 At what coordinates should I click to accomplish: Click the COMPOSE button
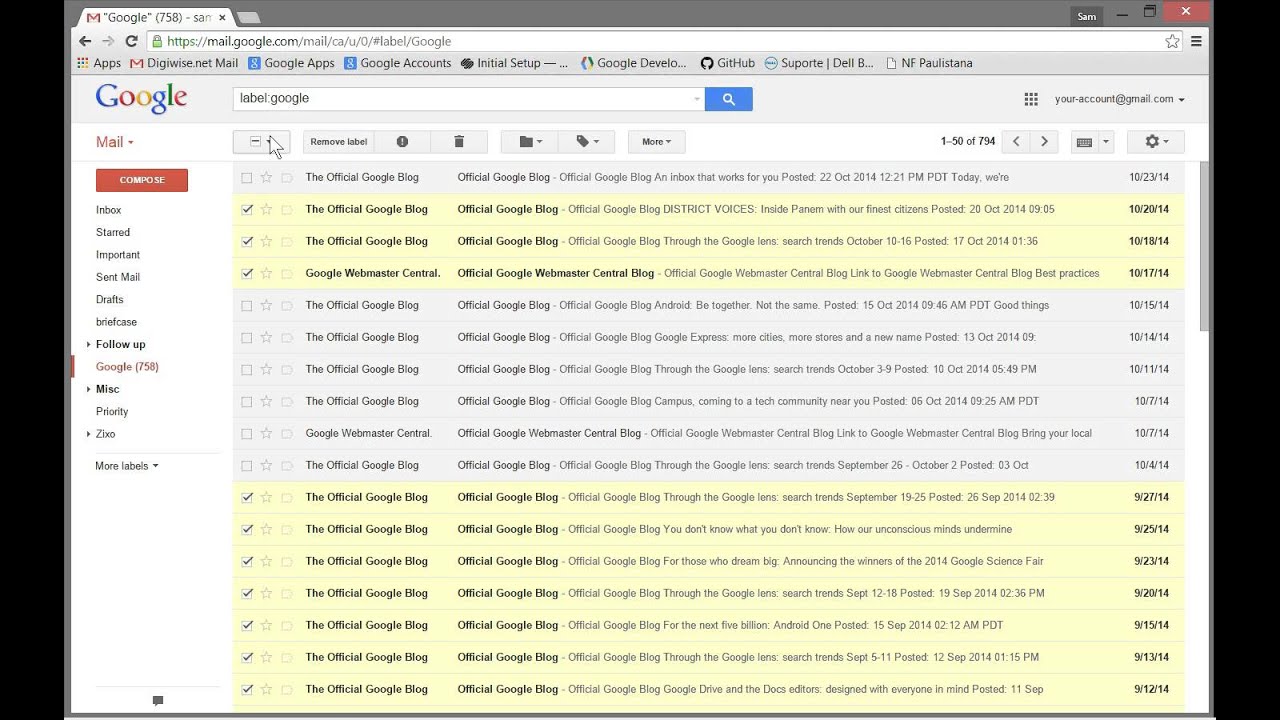click(142, 180)
